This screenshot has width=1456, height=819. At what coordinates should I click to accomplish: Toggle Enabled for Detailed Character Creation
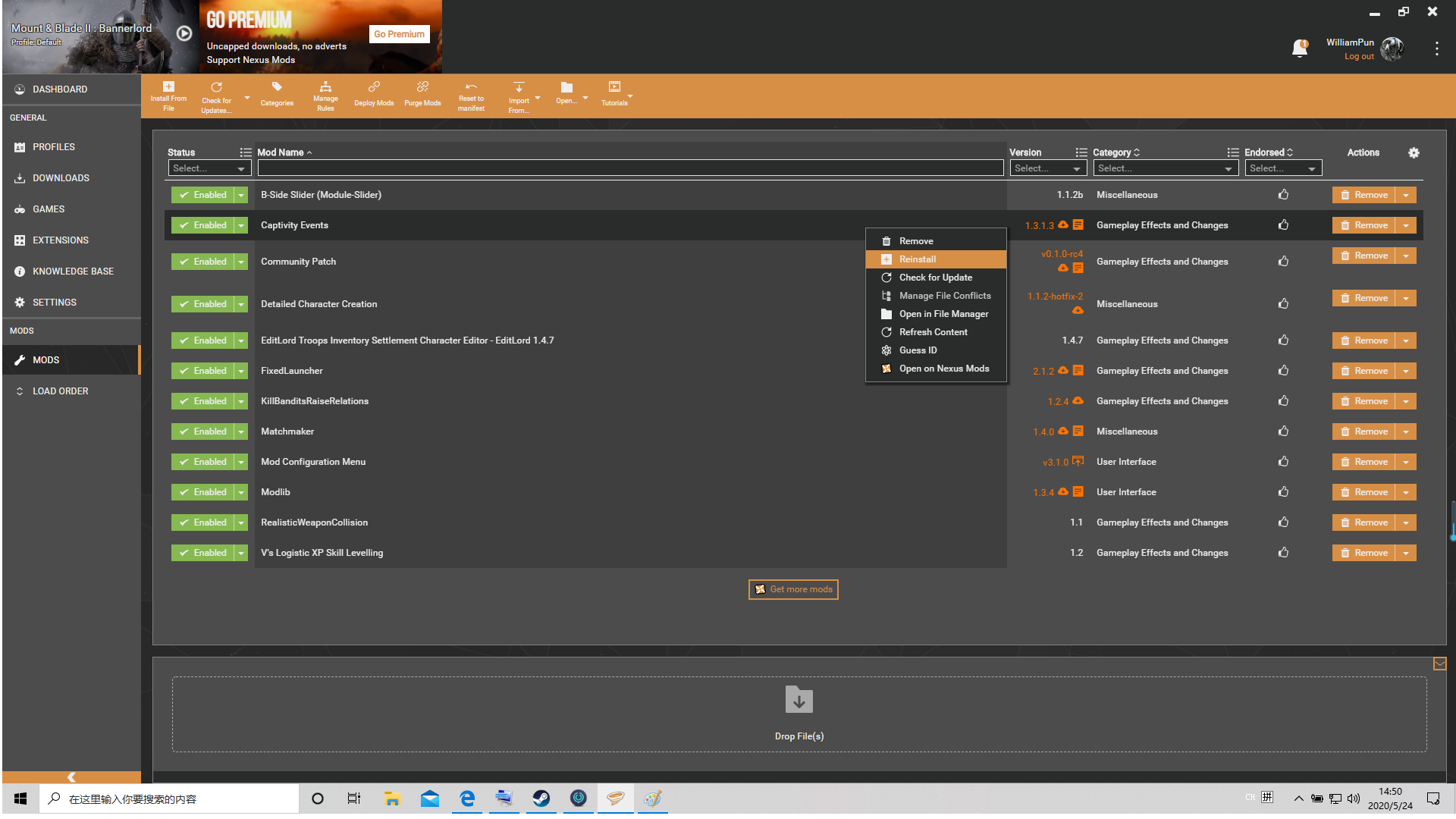(x=202, y=304)
